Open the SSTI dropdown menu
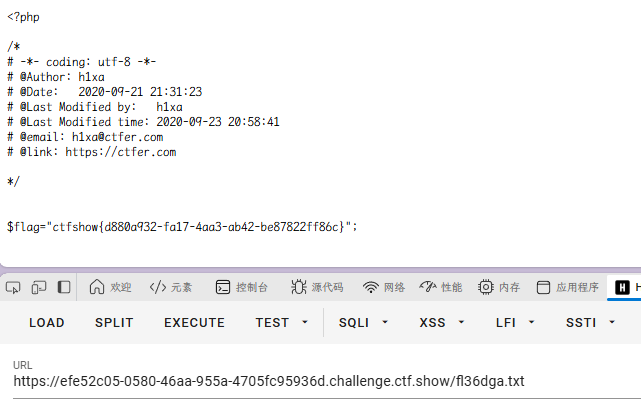The width and height of the screenshot is (641, 402). [590, 323]
